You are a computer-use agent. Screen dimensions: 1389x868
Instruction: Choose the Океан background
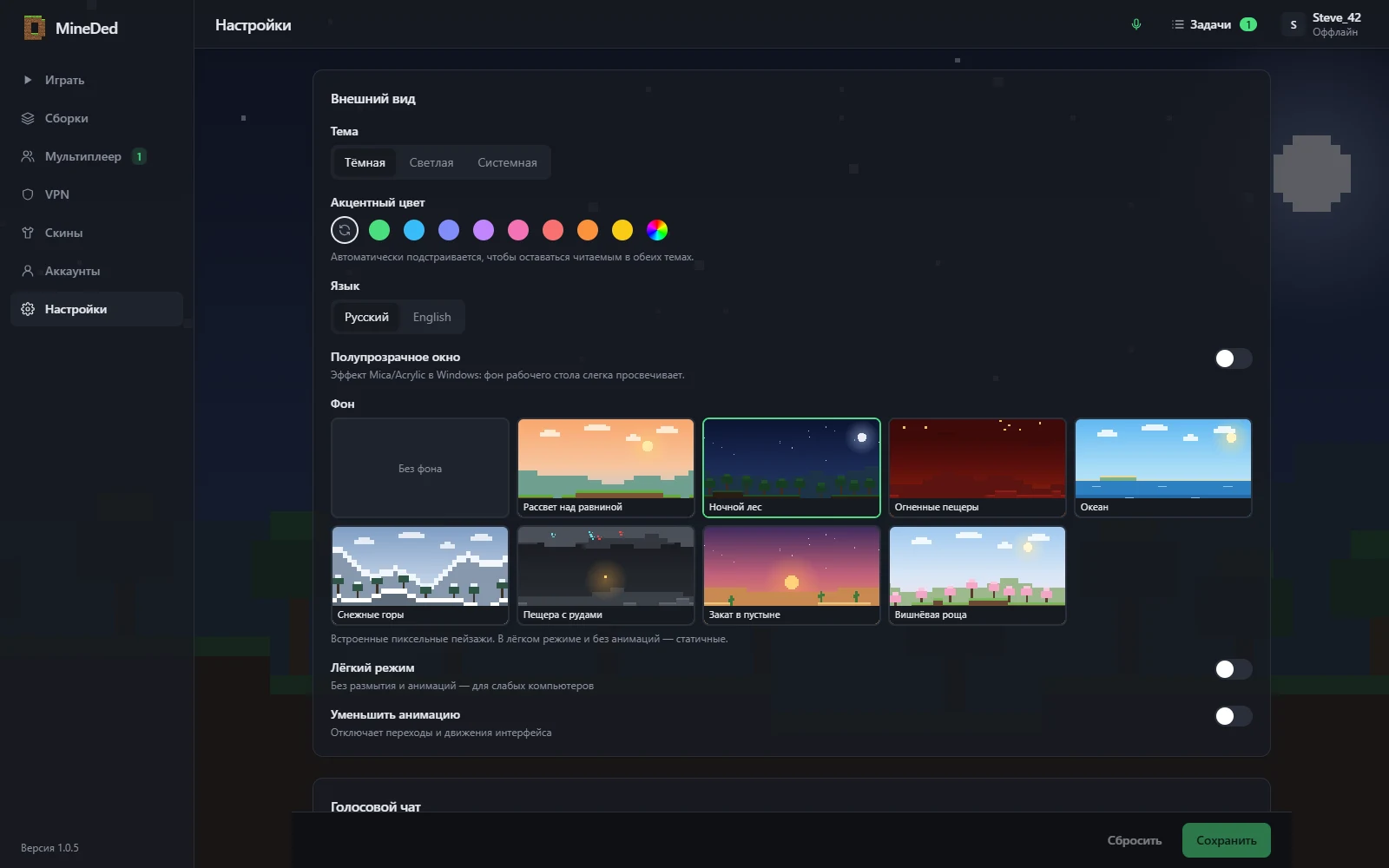1163,468
